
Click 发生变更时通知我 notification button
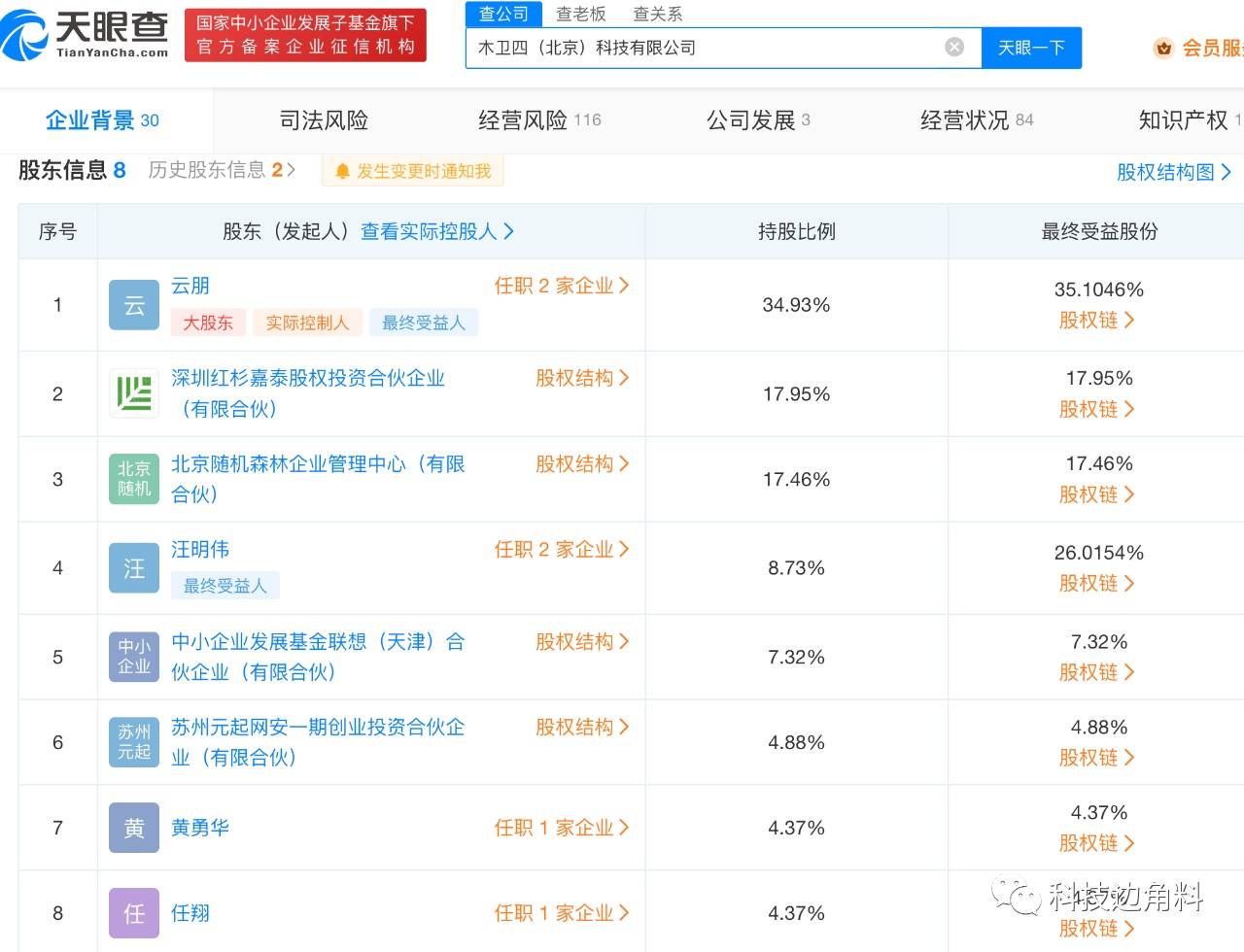[413, 171]
